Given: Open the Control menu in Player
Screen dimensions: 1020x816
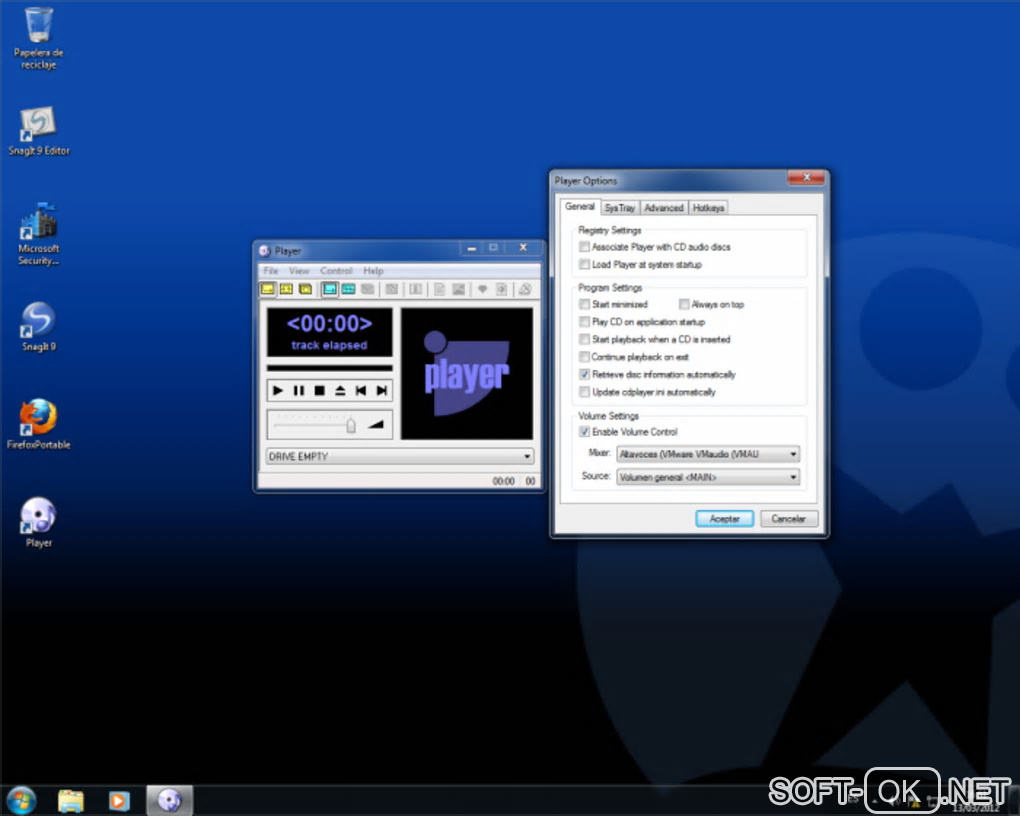Looking at the screenshot, I should pos(336,271).
